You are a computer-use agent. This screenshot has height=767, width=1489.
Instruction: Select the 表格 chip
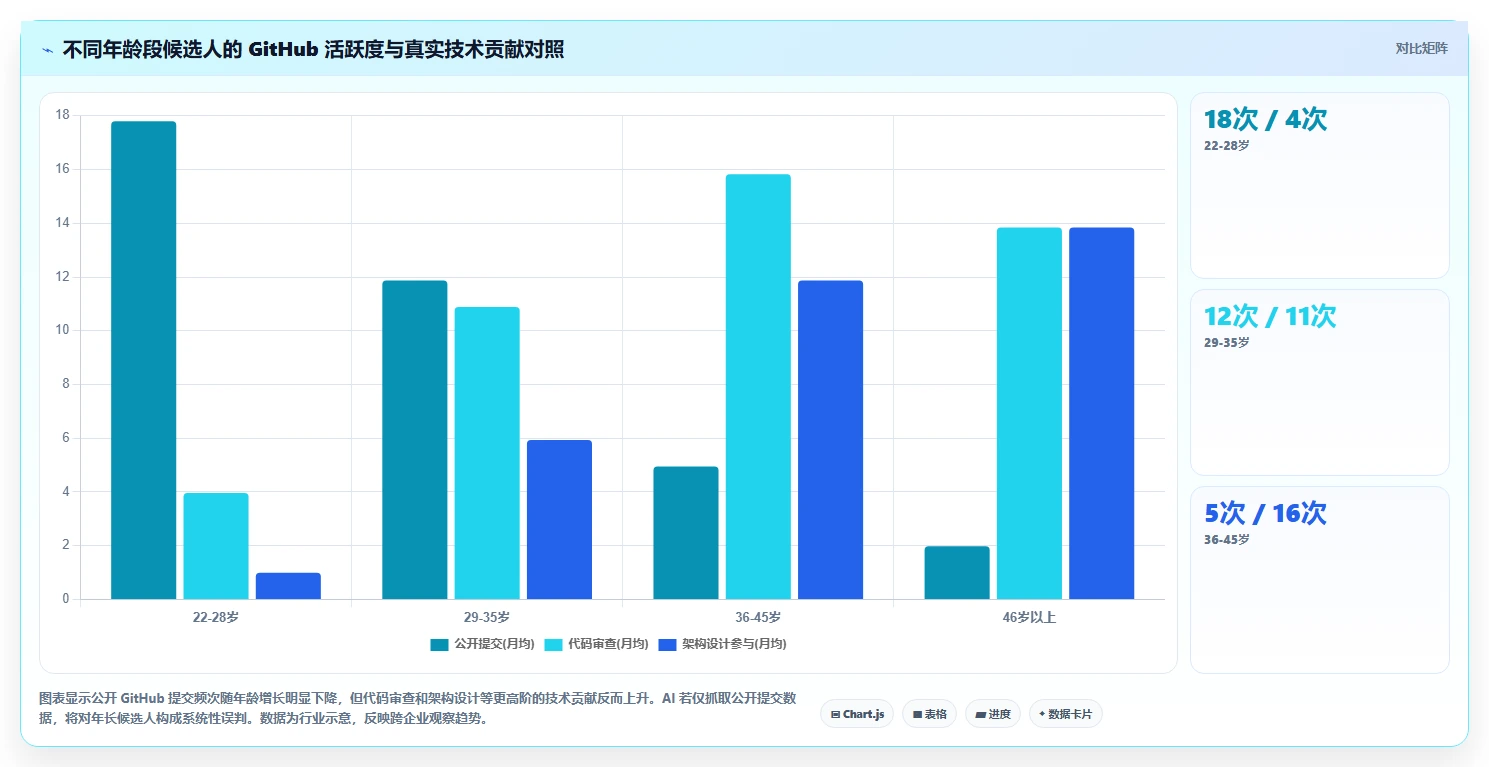click(929, 714)
